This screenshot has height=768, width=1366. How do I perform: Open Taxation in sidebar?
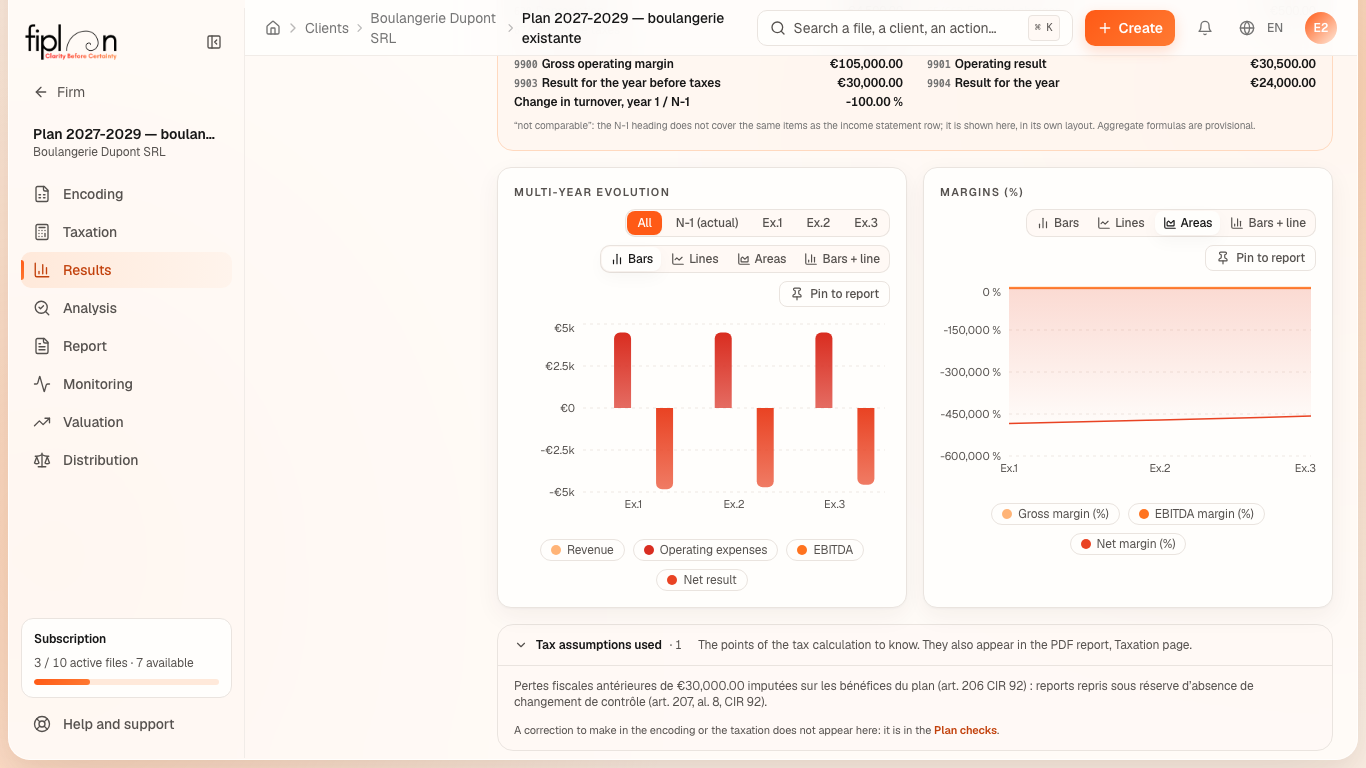click(126, 232)
